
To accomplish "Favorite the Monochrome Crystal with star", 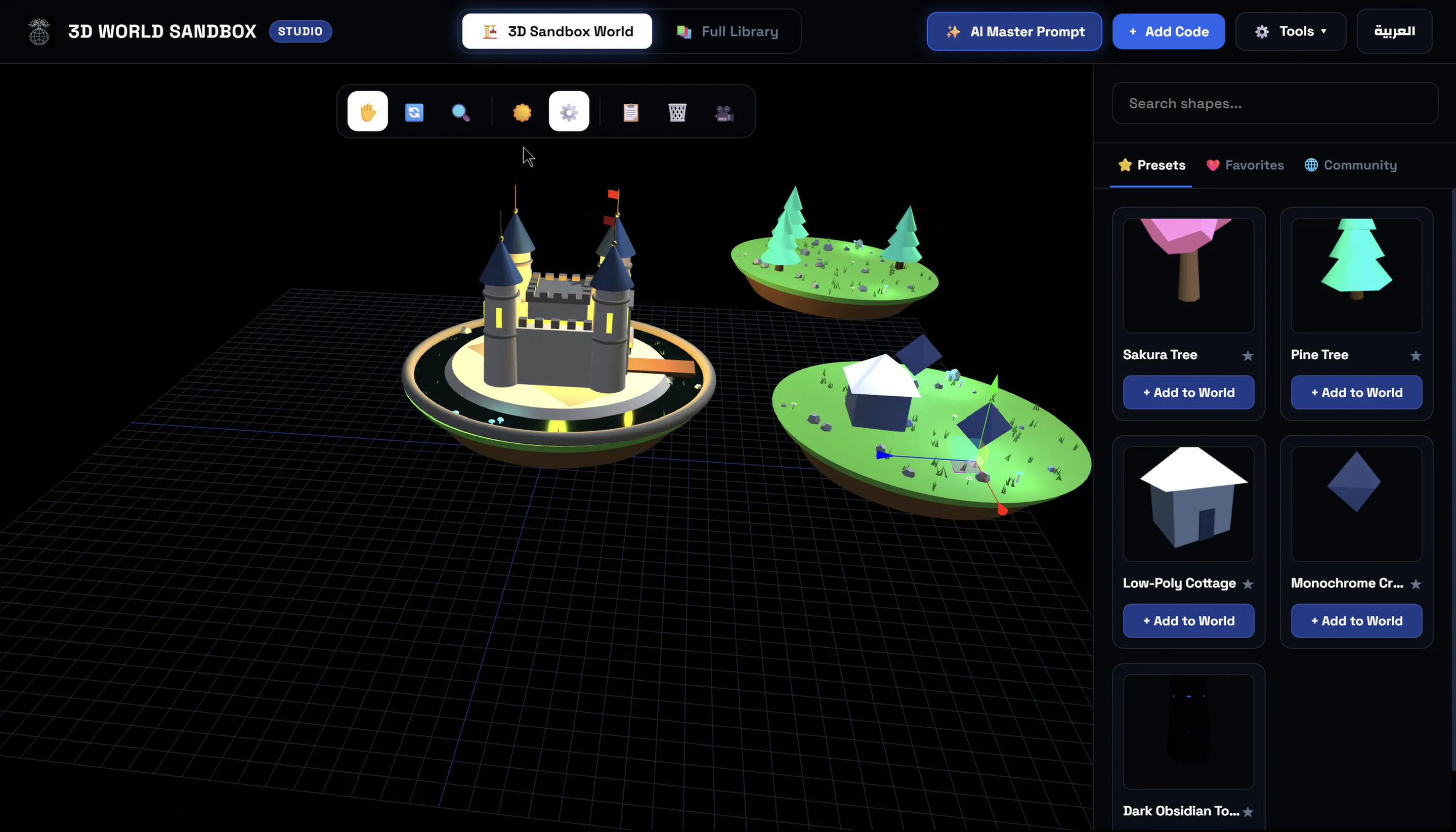I will pos(1416,584).
